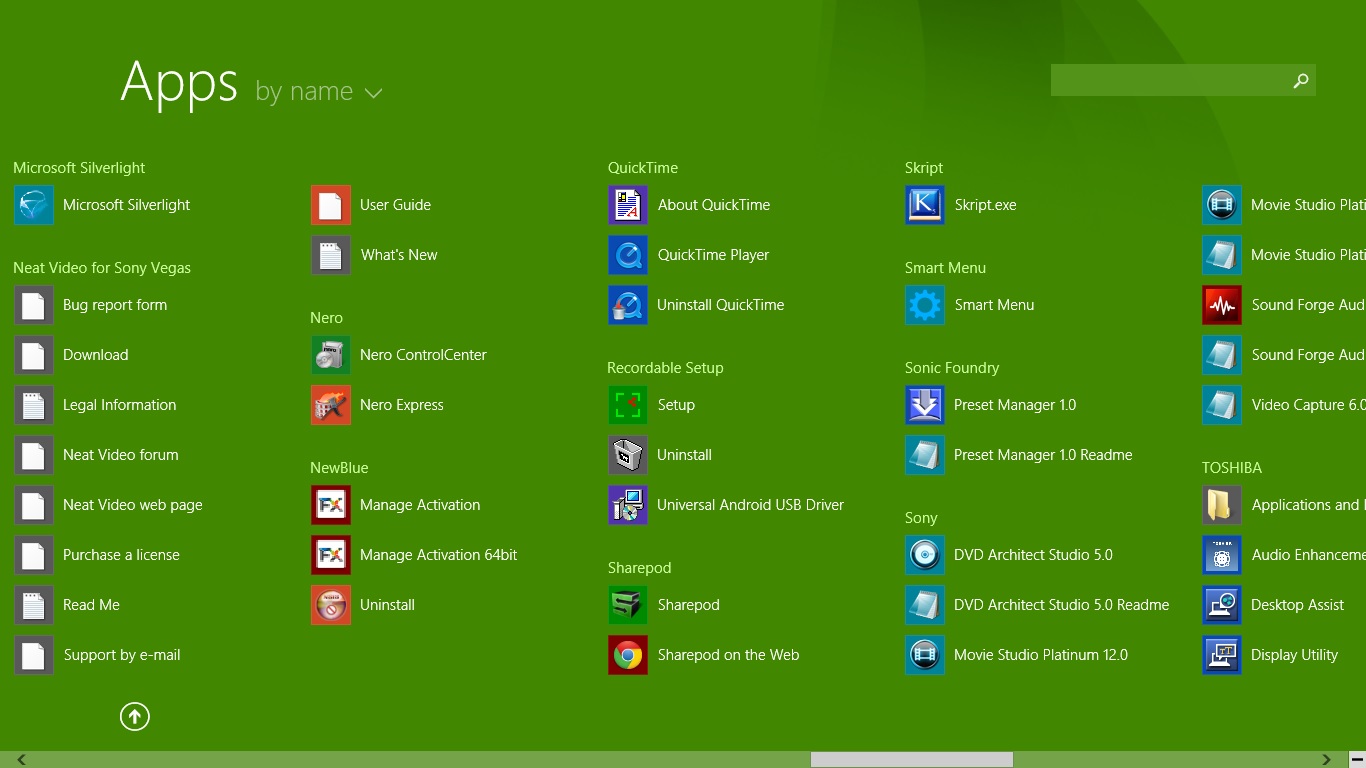The height and width of the screenshot is (768, 1366).
Task: Click the 'Purchase a license' label
Action: (121, 555)
